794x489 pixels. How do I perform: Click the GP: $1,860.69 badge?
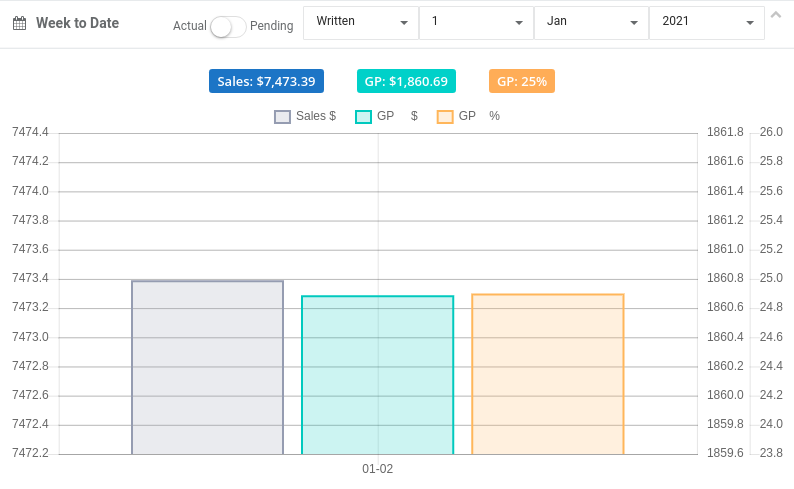click(x=406, y=81)
